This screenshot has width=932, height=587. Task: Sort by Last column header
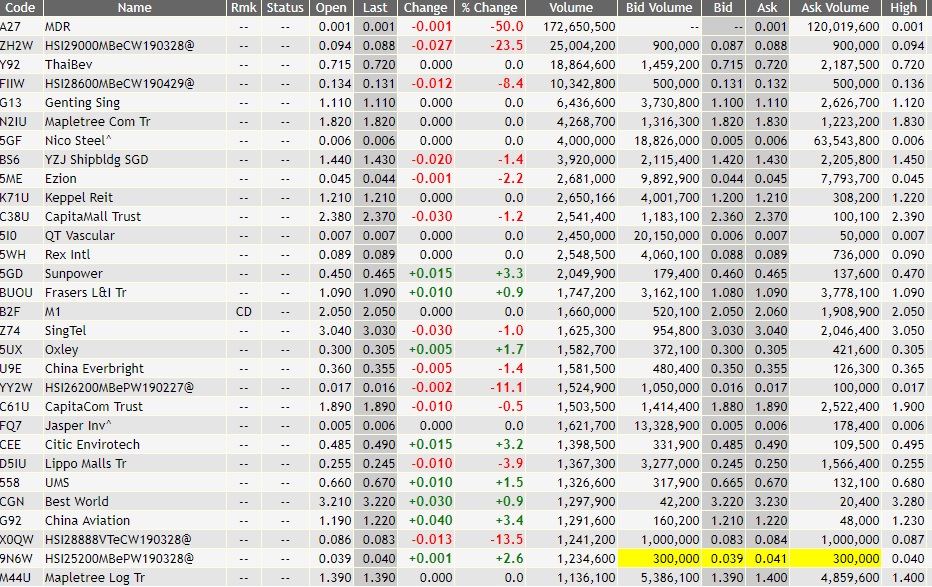point(375,8)
